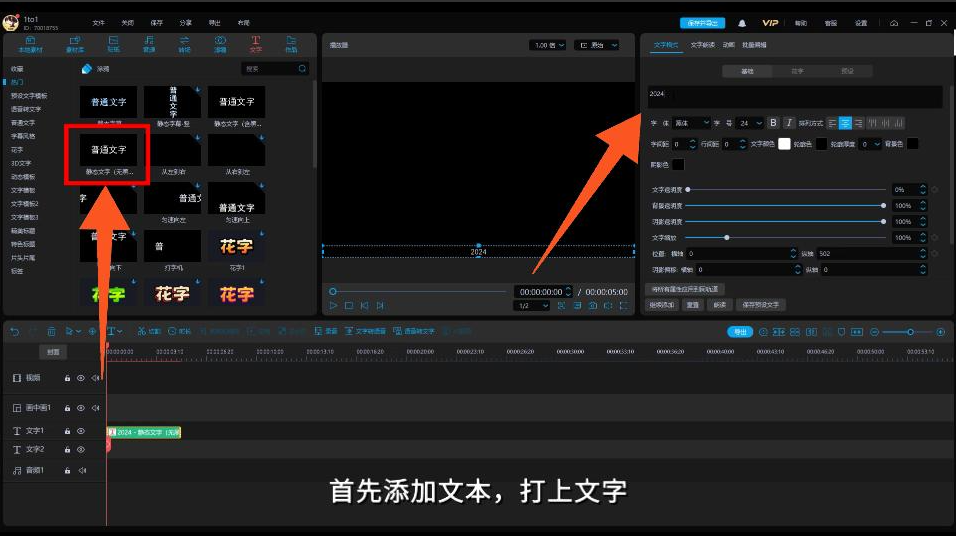Screen dimensions: 956x536
Task: Delete selected clip with trash icon
Action: pyautogui.click(x=51, y=331)
